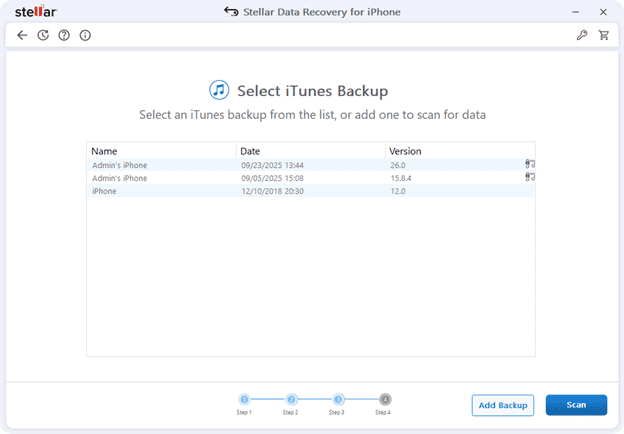Open the shopping cart buy icon
Image resolution: width=624 pixels, height=434 pixels.
click(603, 35)
